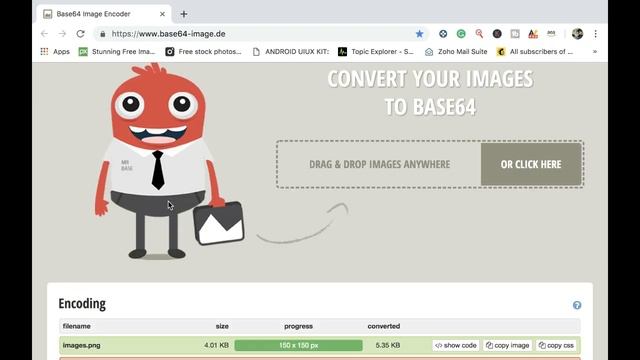Viewport: 640px width, 360px height.
Task: Open the gray square extension icon
Action: [515, 34]
